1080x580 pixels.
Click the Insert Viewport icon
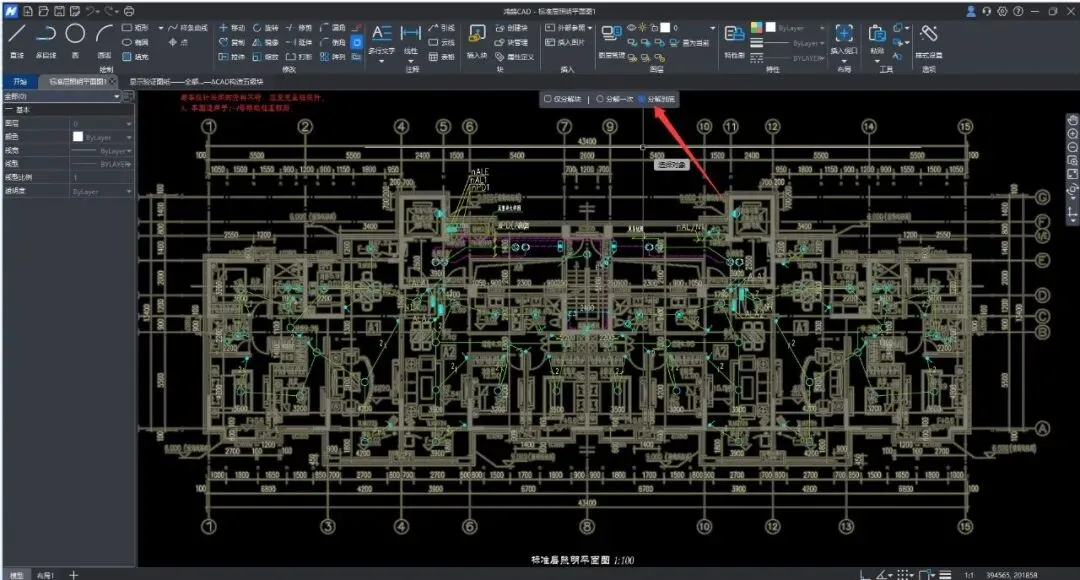pyautogui.click(x=844, y=34)
